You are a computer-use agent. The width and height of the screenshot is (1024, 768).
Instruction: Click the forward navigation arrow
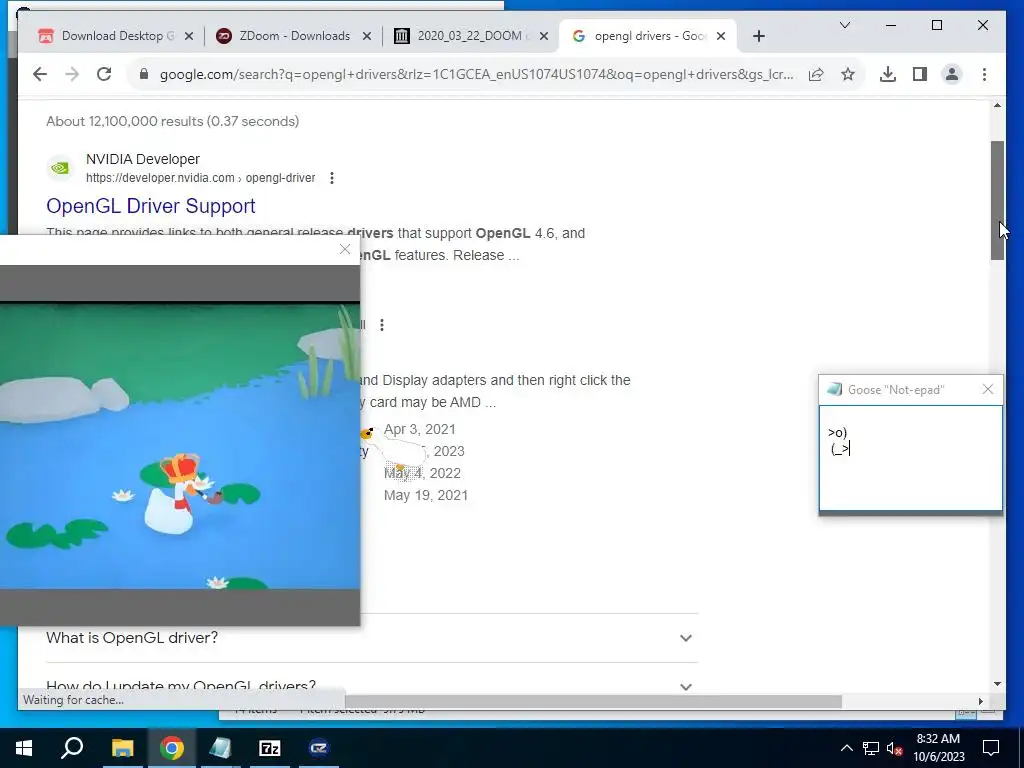pos(72,74)
